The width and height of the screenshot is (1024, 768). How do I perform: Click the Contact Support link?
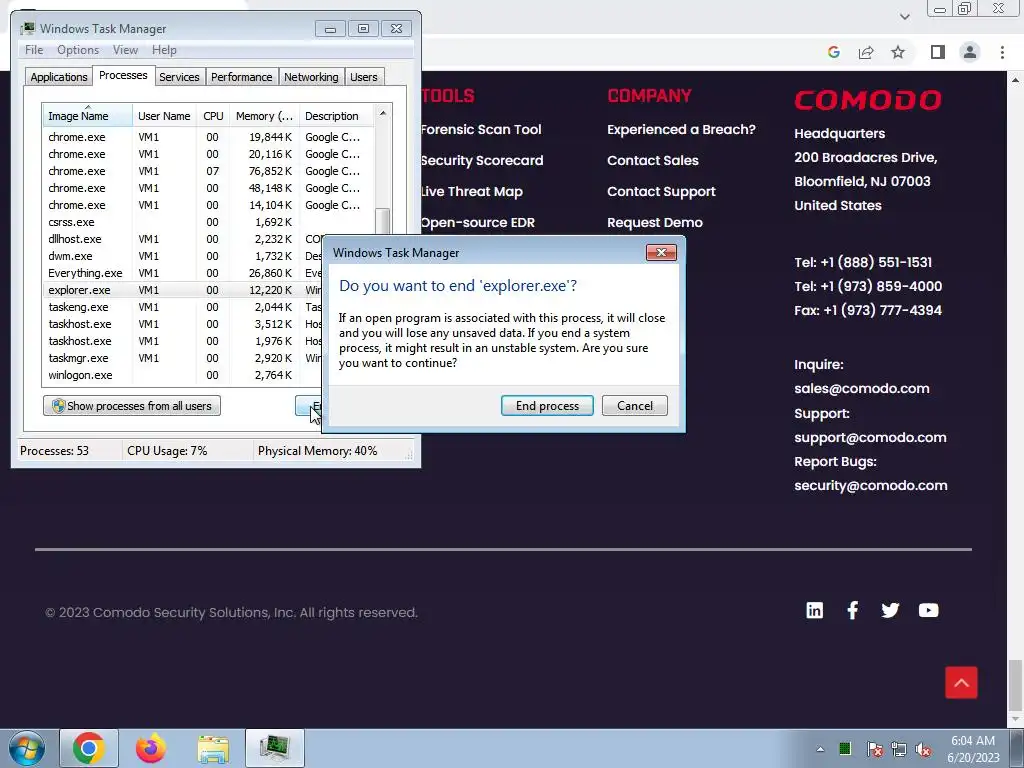click(662, 191)
